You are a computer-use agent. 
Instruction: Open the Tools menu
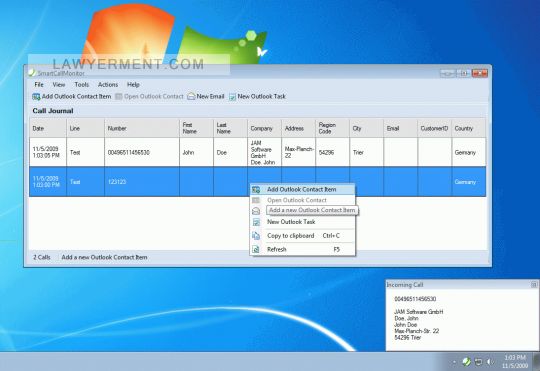[x=82, y=84]
